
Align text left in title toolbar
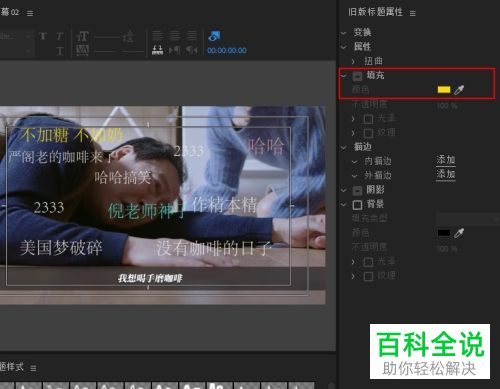click(158, 35)
